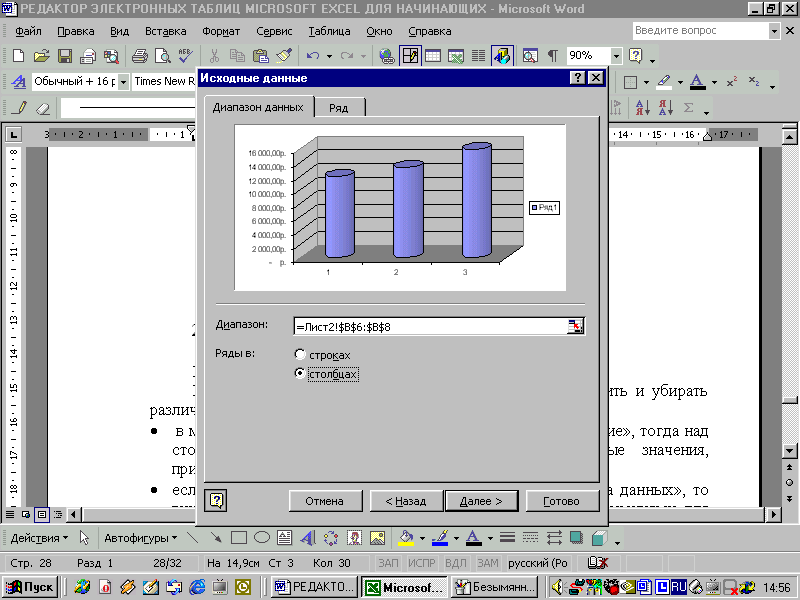Open 'Пуск' start menu
This screenshot has width=800, height=600.
coord(30,587)
